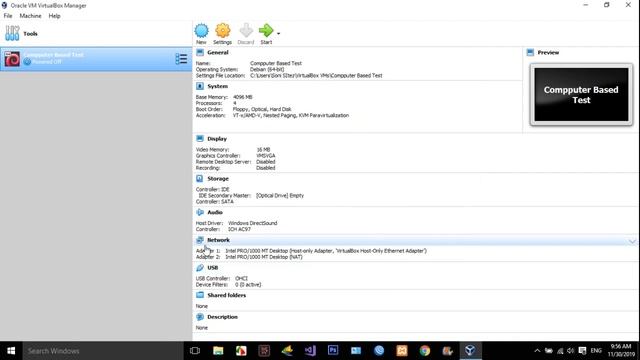Open the Display settings heading link
Screen dimensions: 640x360
click(x=217, y=139)
